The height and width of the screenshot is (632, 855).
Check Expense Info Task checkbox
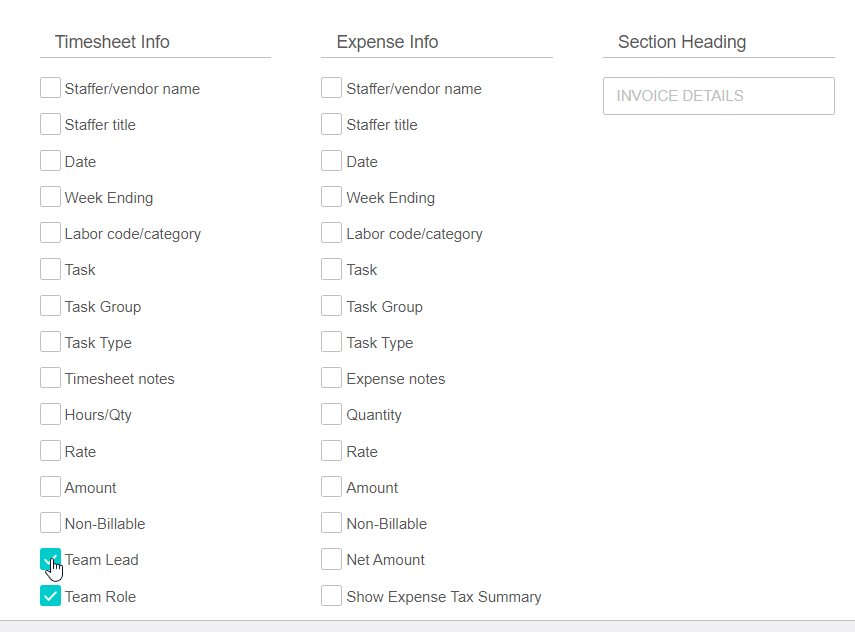(x=332, y=269)
